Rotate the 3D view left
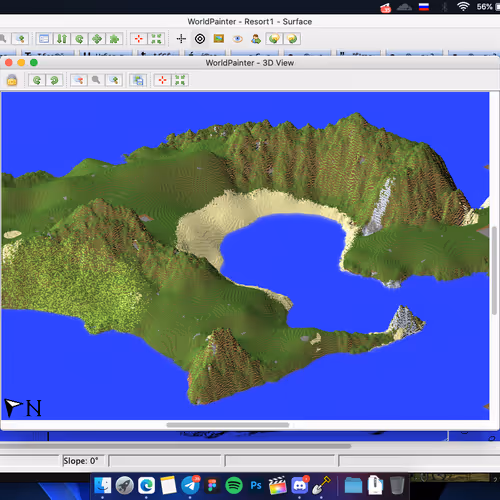 click(x=37, y=80)
